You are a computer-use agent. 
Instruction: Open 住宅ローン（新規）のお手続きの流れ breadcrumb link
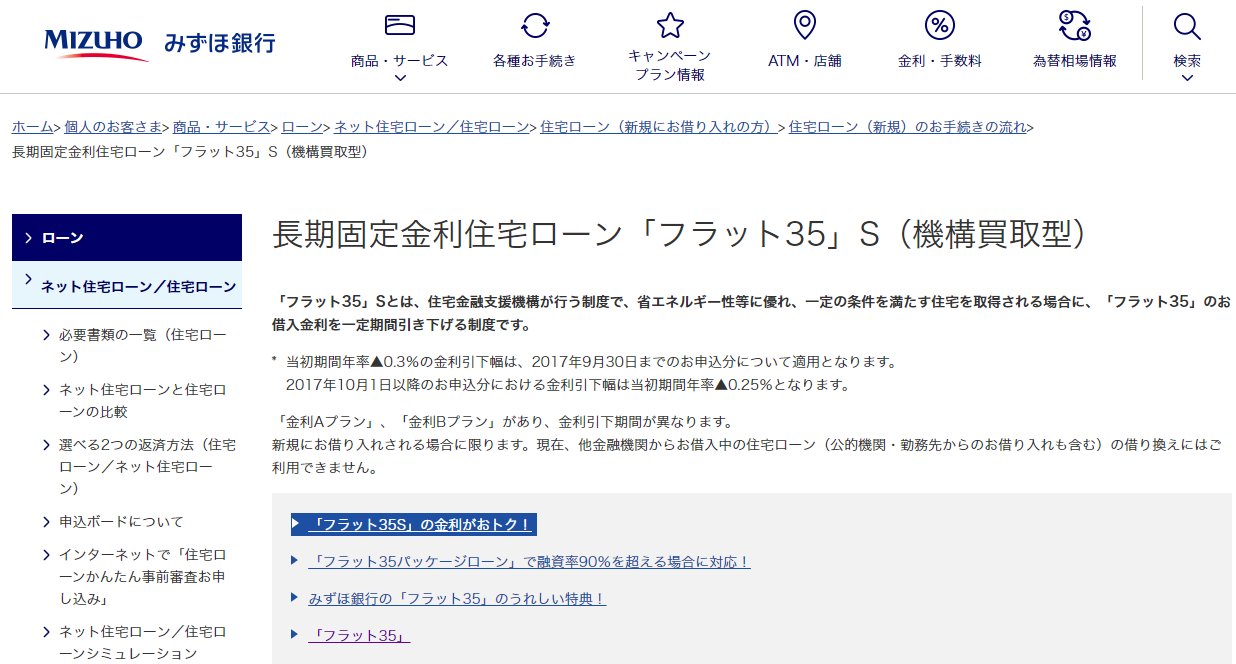(x=908, y=127)
